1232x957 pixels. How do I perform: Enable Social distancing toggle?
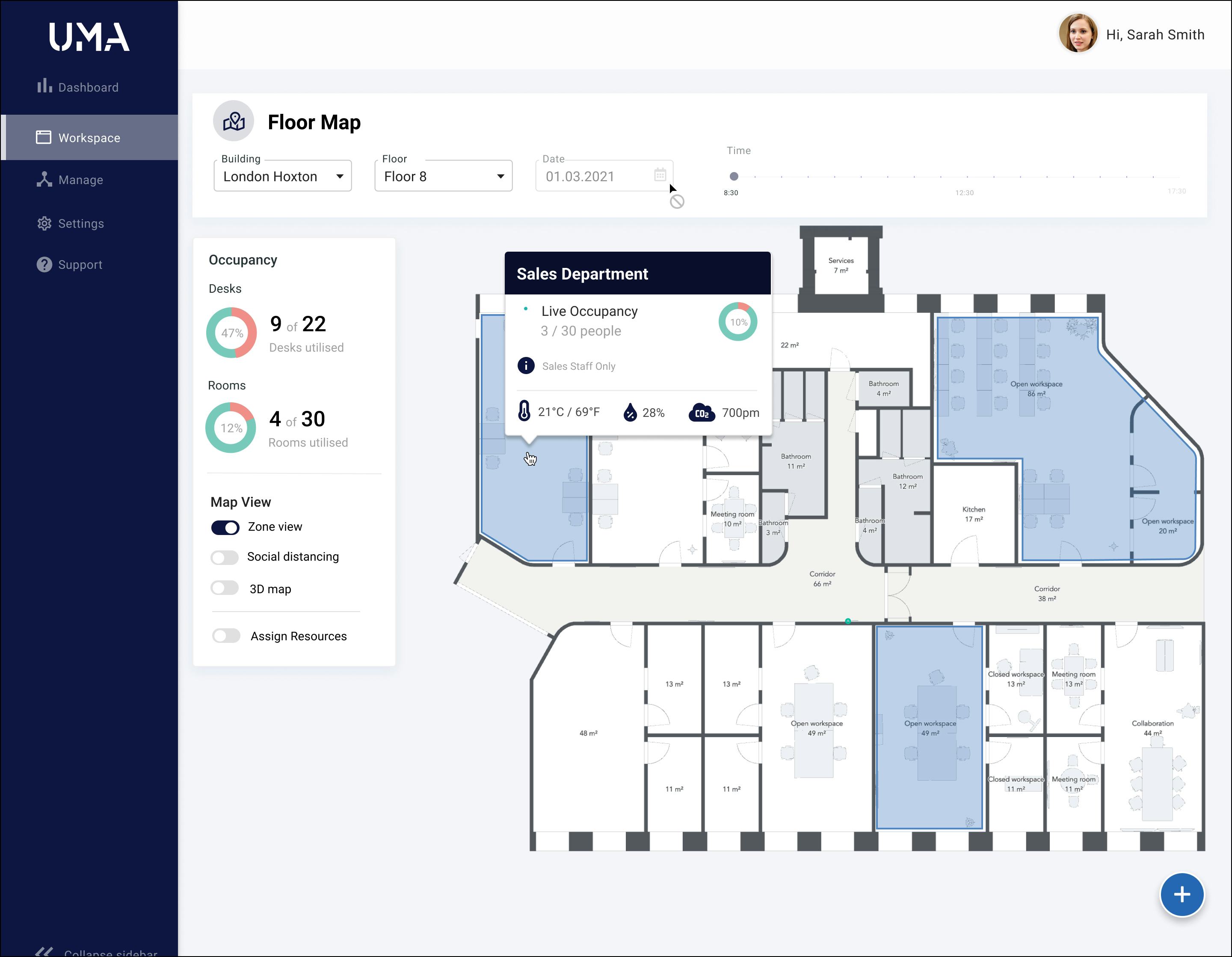point(225,558)
